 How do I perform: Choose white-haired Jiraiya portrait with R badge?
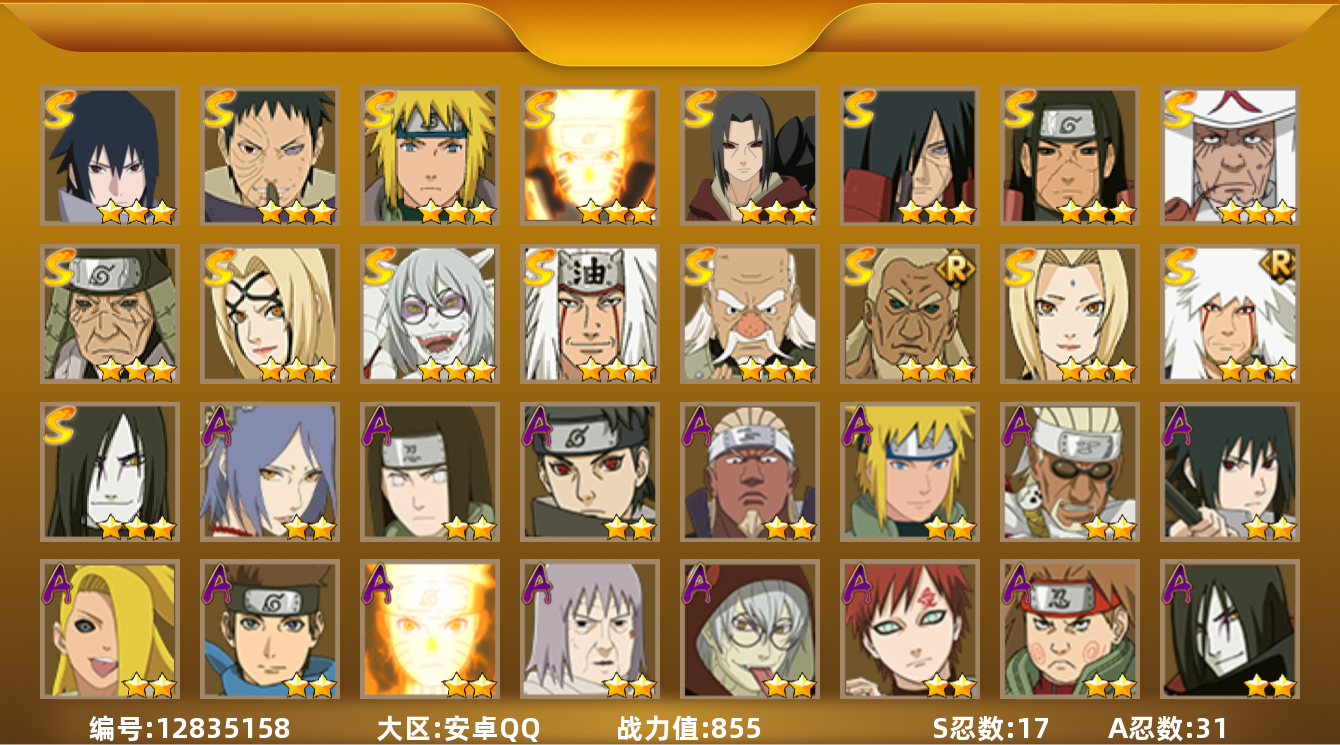[x=1229, y=314]
